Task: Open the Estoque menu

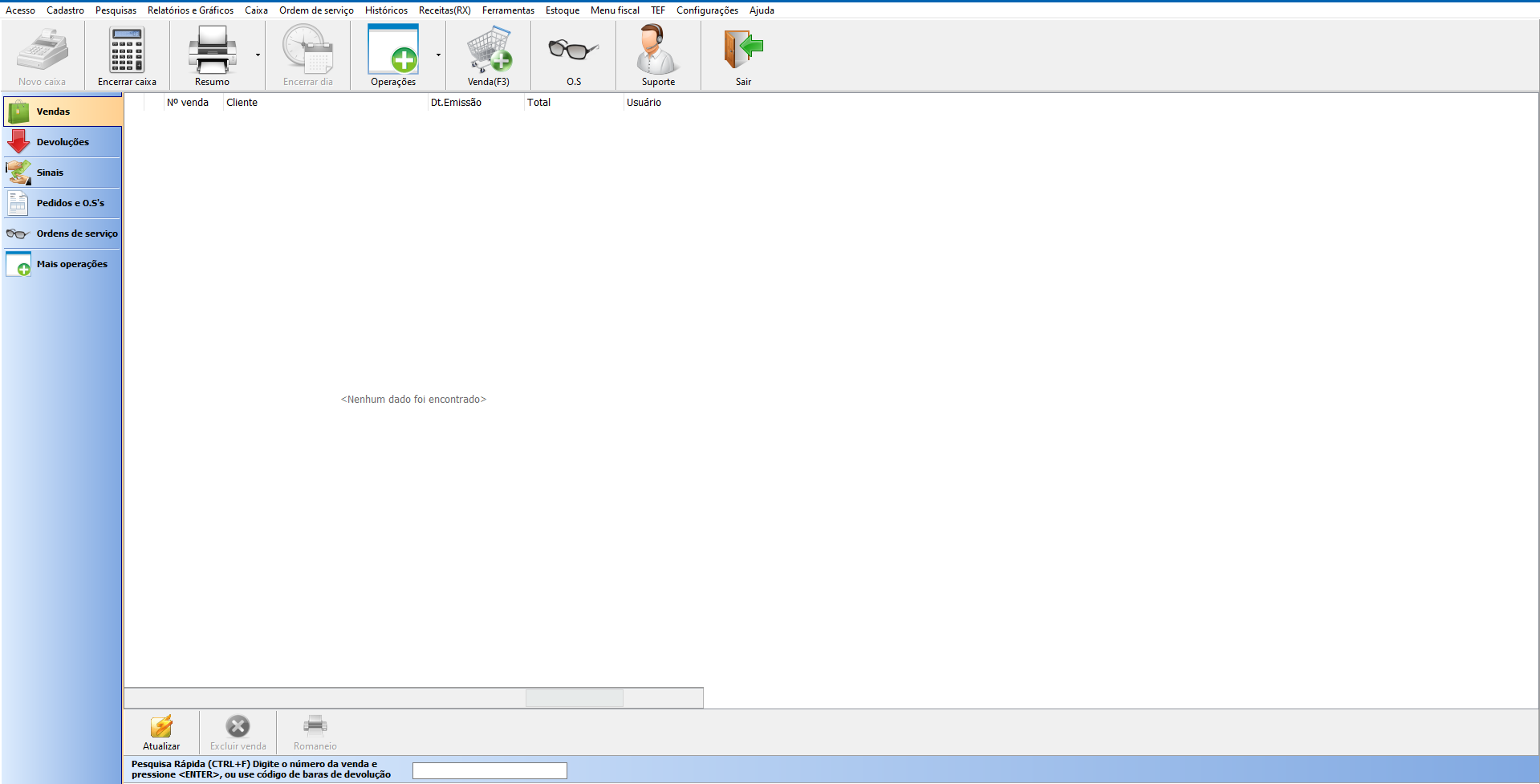Action: (x=562, y=10)
